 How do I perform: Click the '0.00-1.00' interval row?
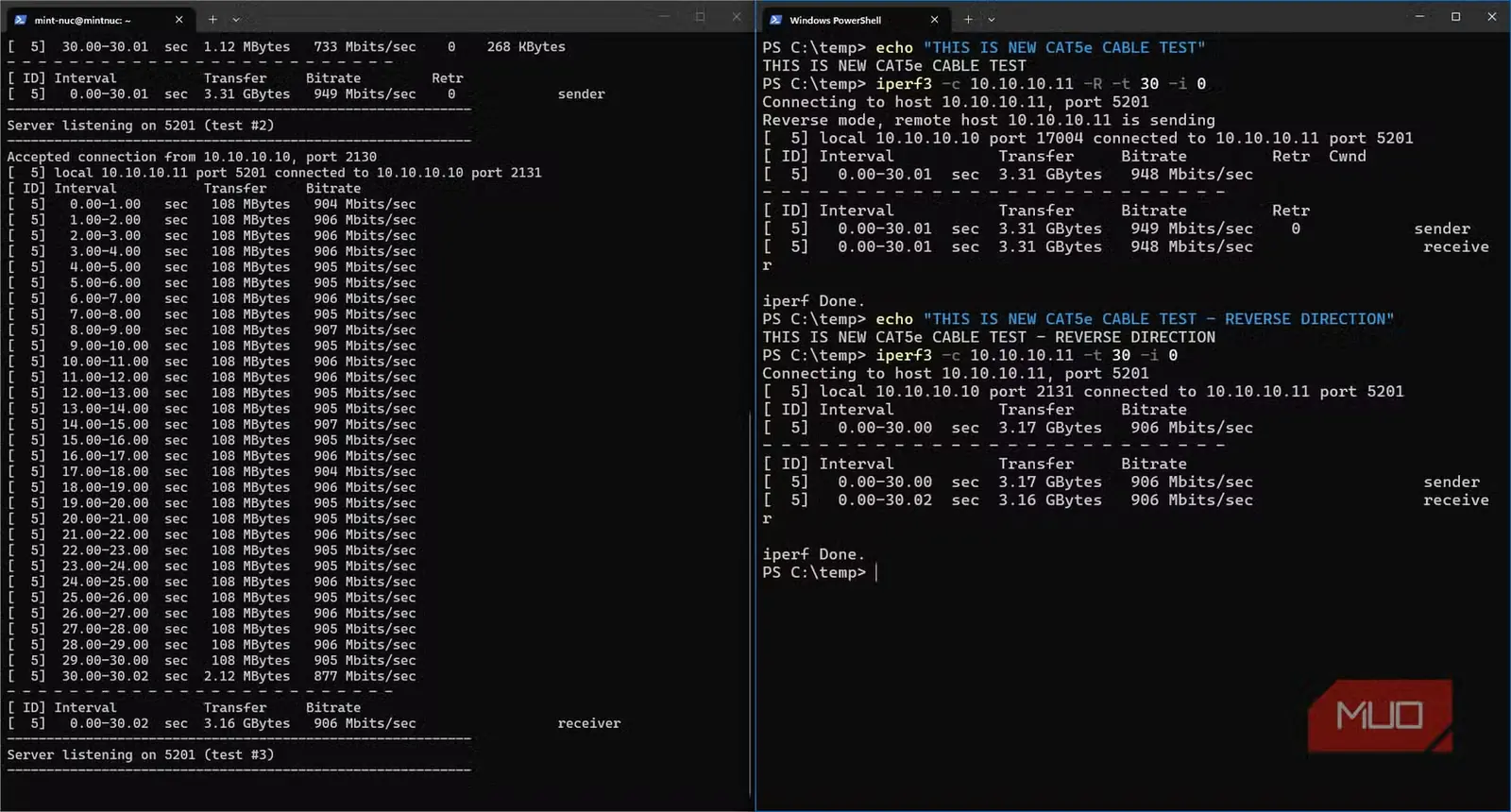[x=212, y=204]
